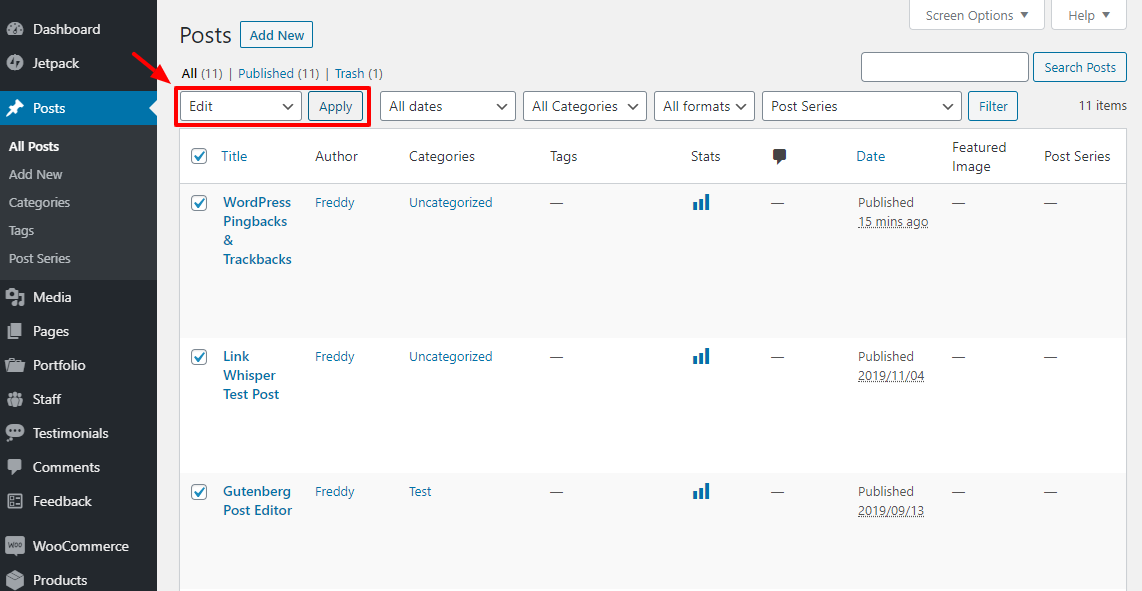Open the bulk actions Edit dropdown
Screen dimensions: 1142x591
(241, 106)
